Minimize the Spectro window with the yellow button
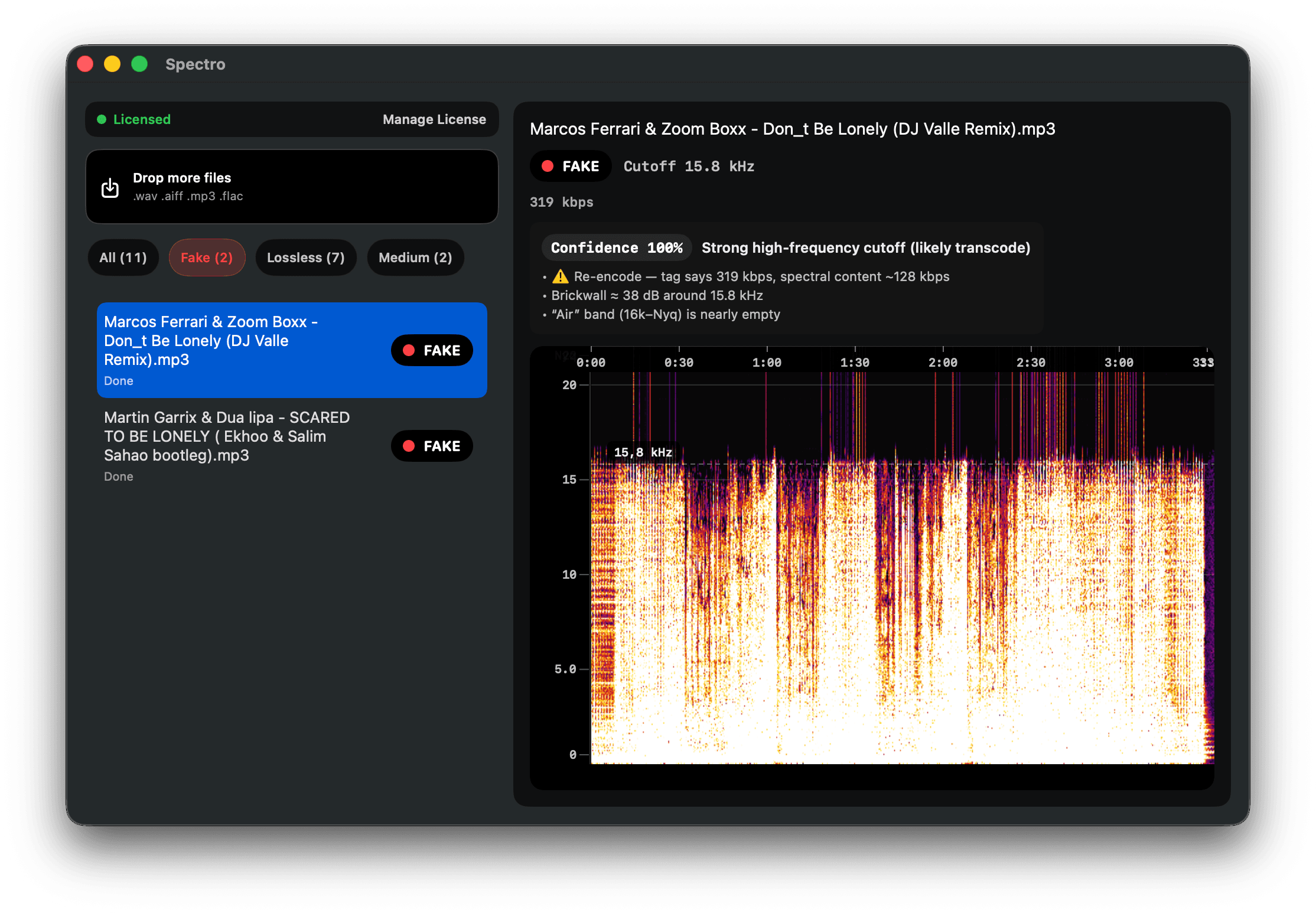1316x913 pixels. click(x=112, y=64)
